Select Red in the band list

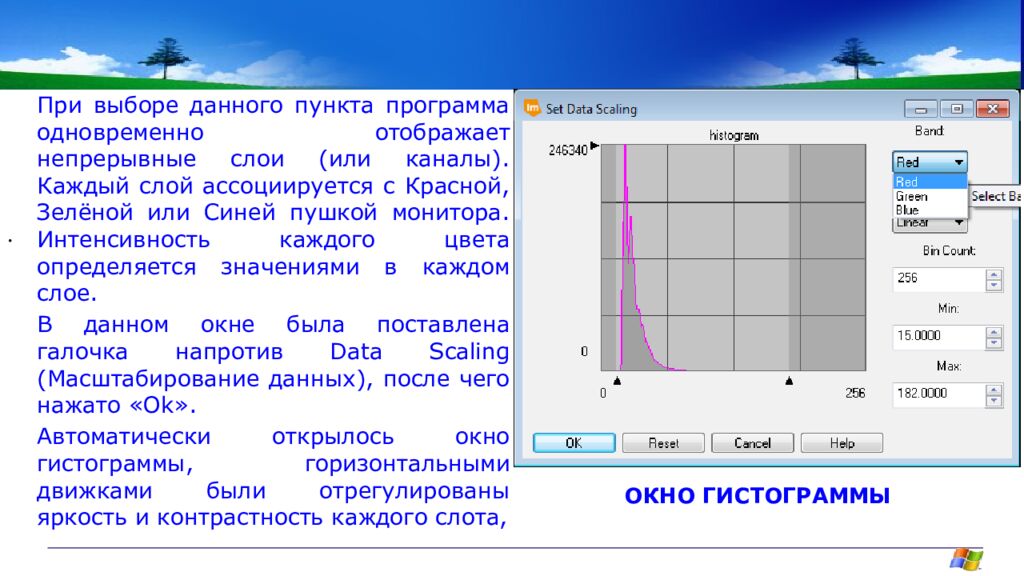[x=908, y=182]
